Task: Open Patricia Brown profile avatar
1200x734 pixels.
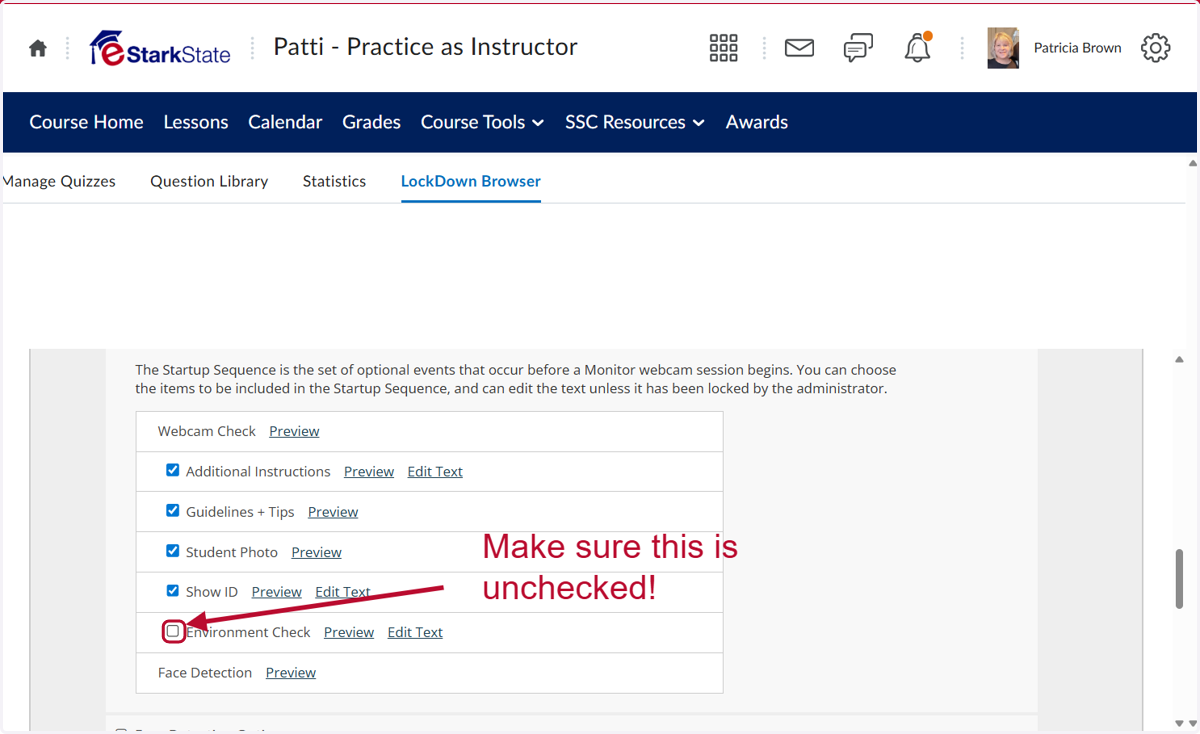Action: pos(1003,48)
